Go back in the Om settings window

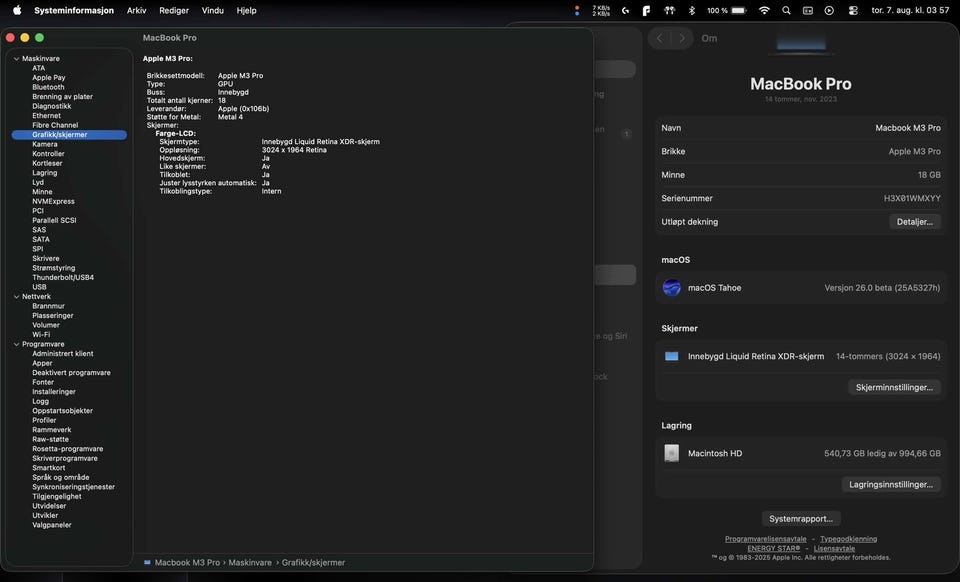[660, 38]
